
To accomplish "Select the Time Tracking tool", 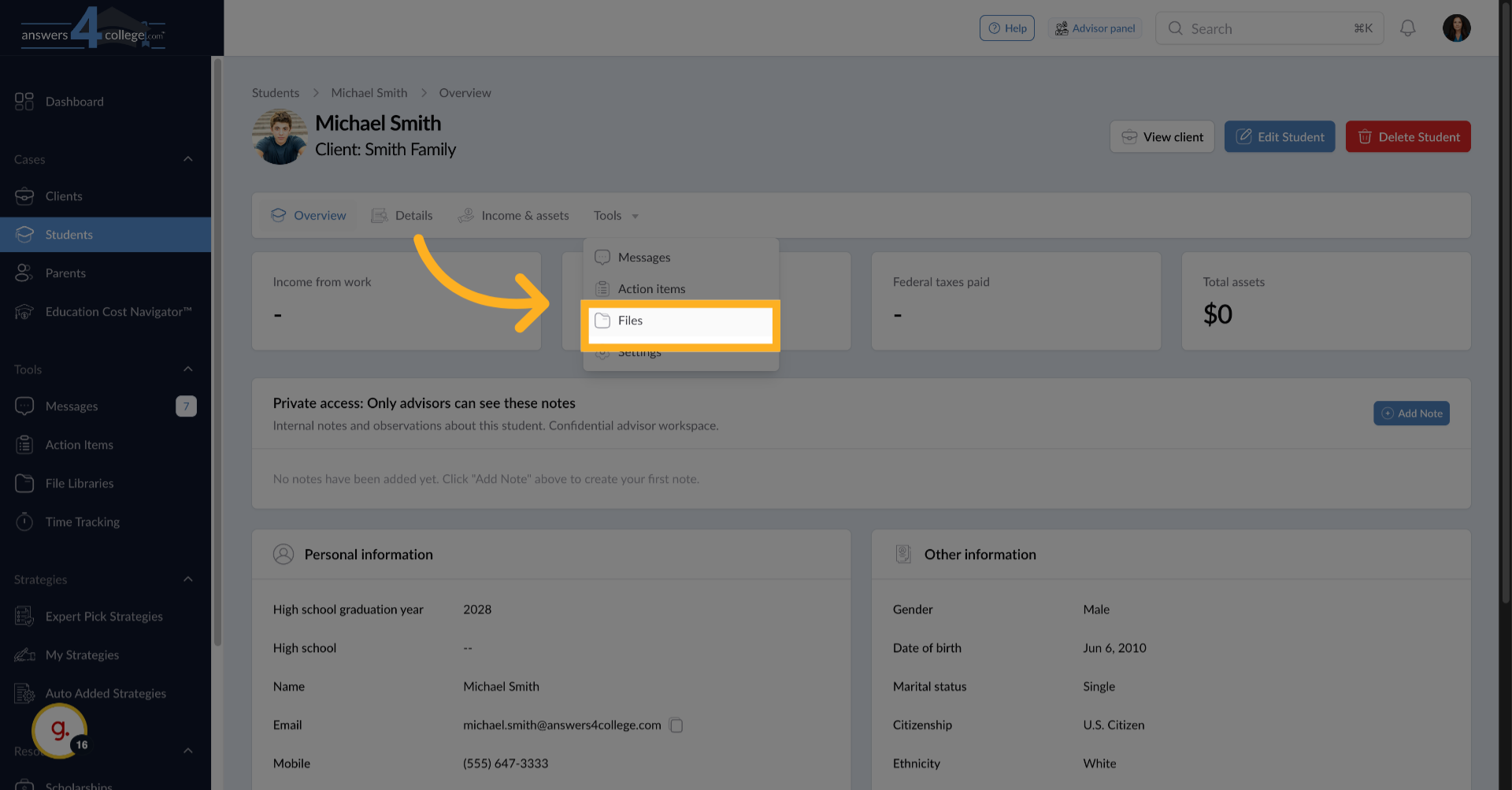I will coord(82,521).
